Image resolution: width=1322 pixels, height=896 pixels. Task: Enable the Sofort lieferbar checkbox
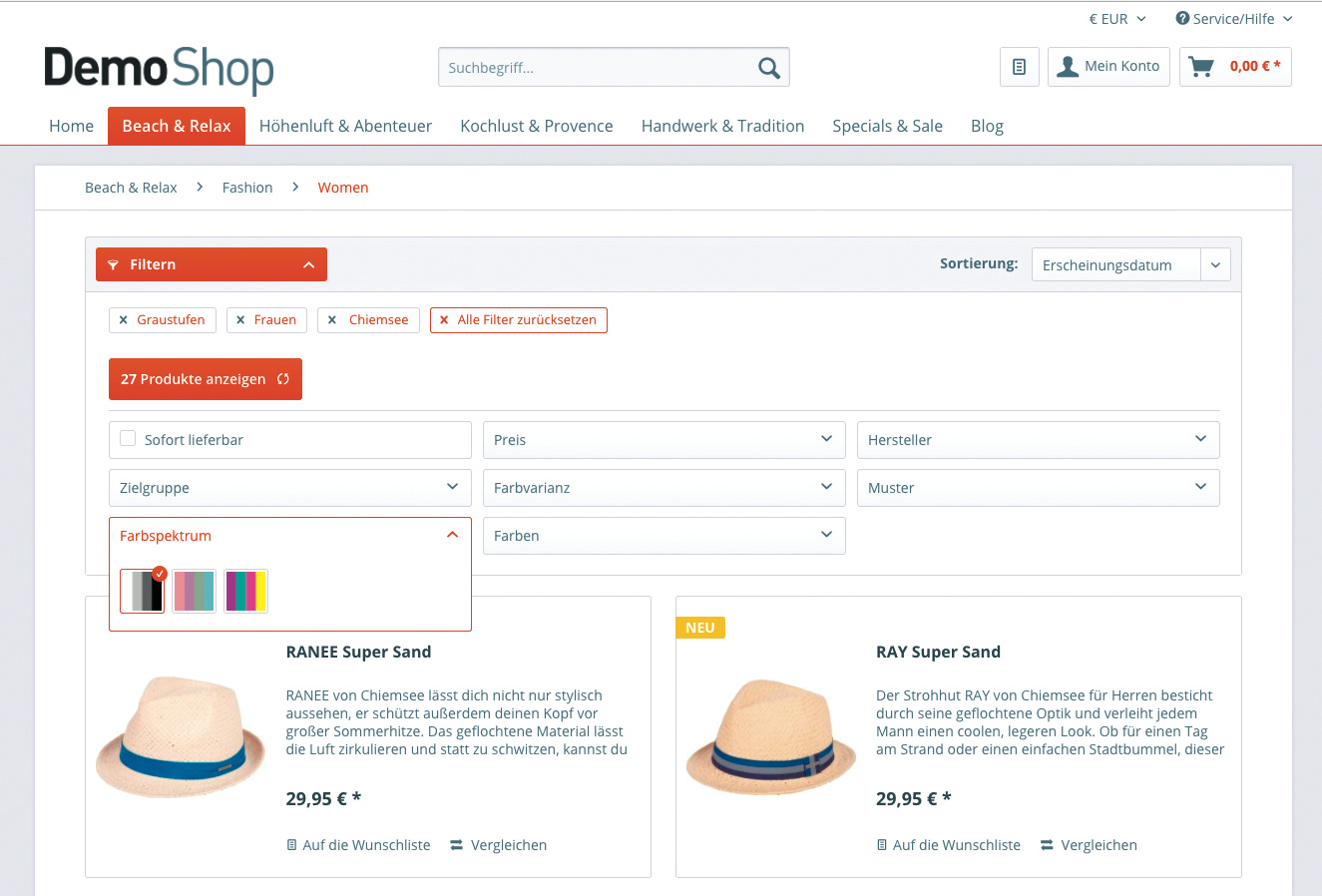tap(128, 439)
